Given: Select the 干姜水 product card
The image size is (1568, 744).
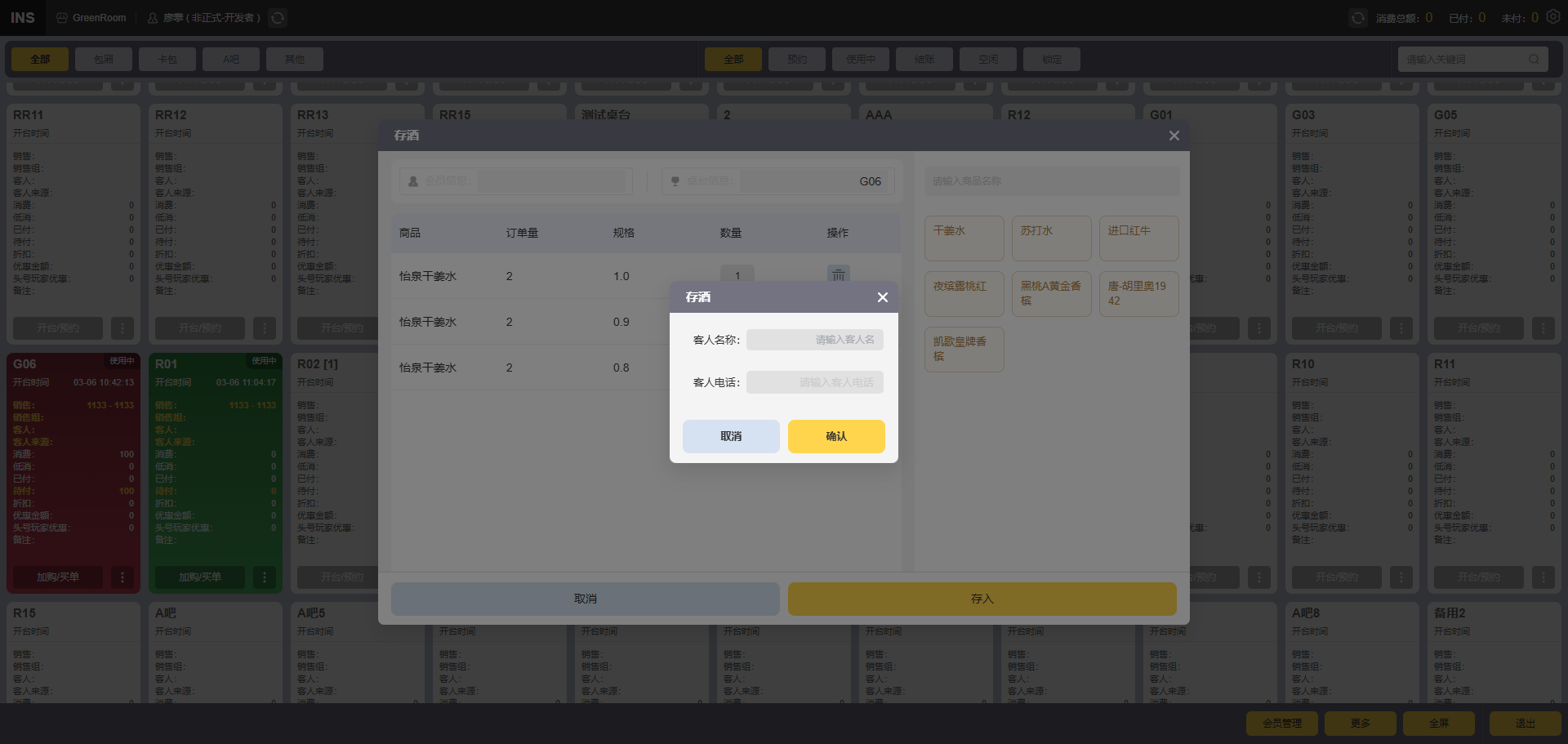Looking at the screenshot, I should pyautogui.click(x=964, y=238).
